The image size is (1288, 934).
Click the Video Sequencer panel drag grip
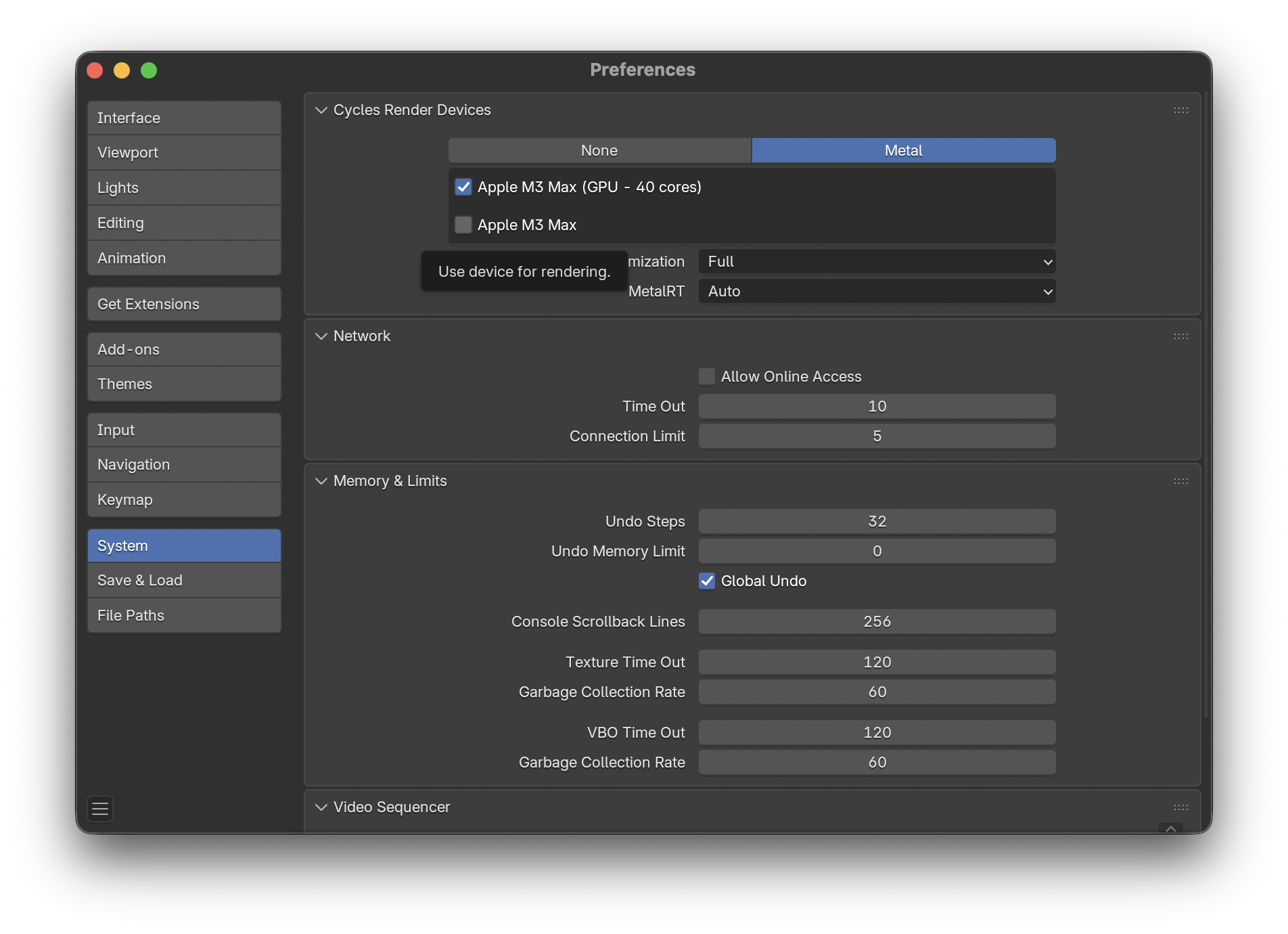[1180, 807]
